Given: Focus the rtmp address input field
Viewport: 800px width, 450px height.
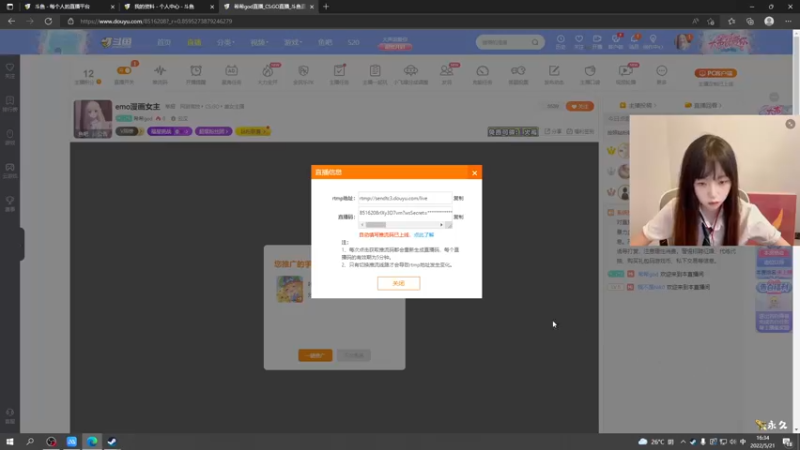Looking at the screenshot, I should tap(405, 198).
